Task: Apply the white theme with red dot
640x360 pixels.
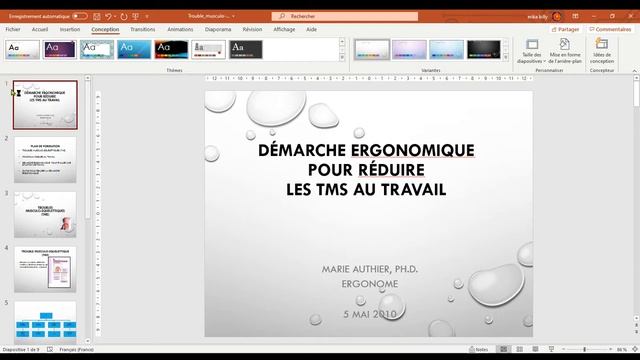Action: 208,49
